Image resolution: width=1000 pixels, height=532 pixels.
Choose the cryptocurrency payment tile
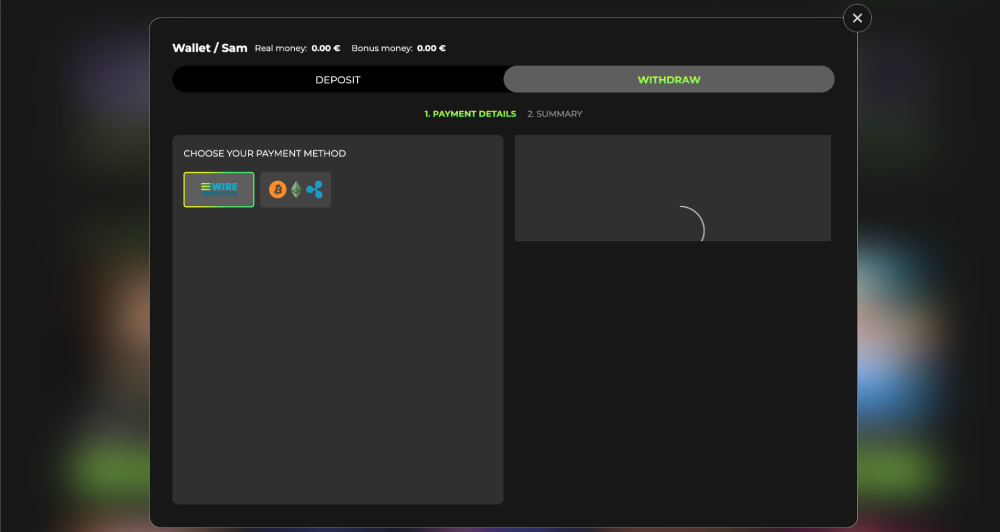(x=295, y=189)
